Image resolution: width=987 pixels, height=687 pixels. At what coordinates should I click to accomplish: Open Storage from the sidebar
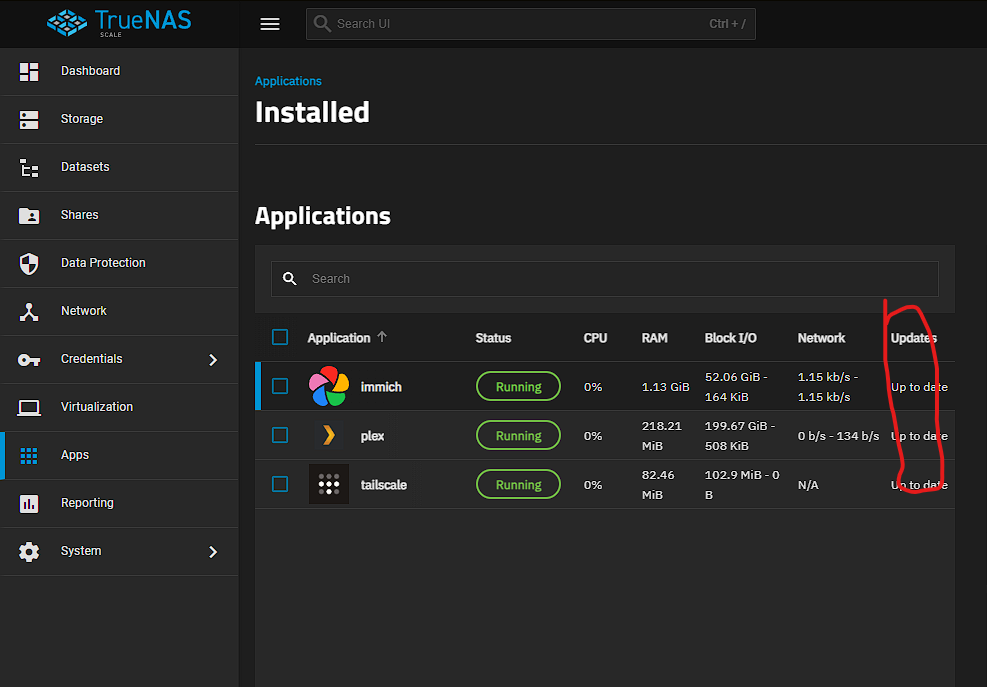(x=120, y=119)
